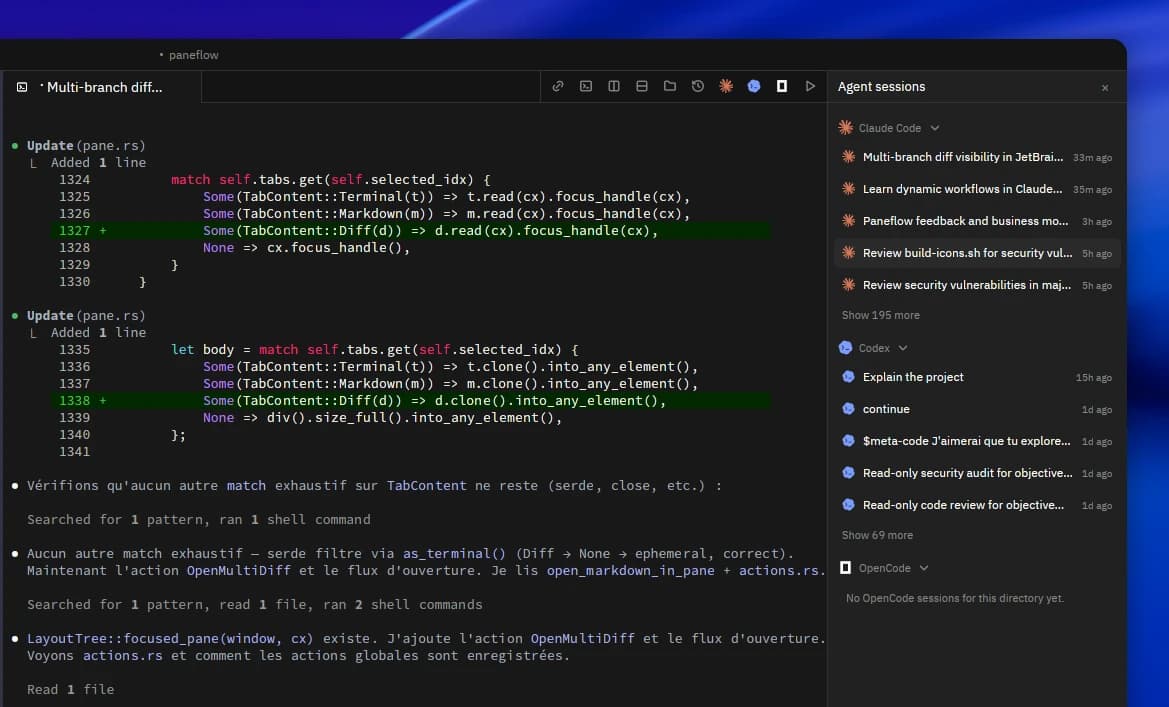Viewport: 1169px width, 707px height.
Task: Click the Codex icon beside Read-only code review
Action: click(x=848, y=505)
